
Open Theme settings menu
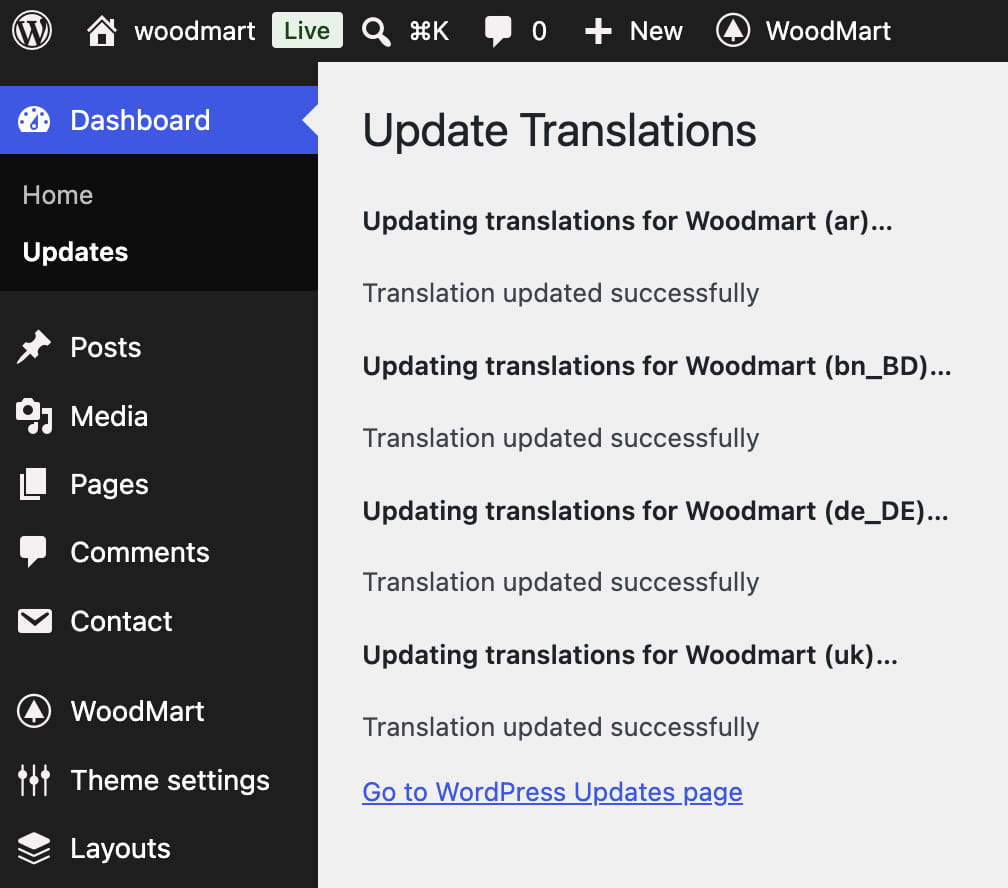[x=170, y=781]
